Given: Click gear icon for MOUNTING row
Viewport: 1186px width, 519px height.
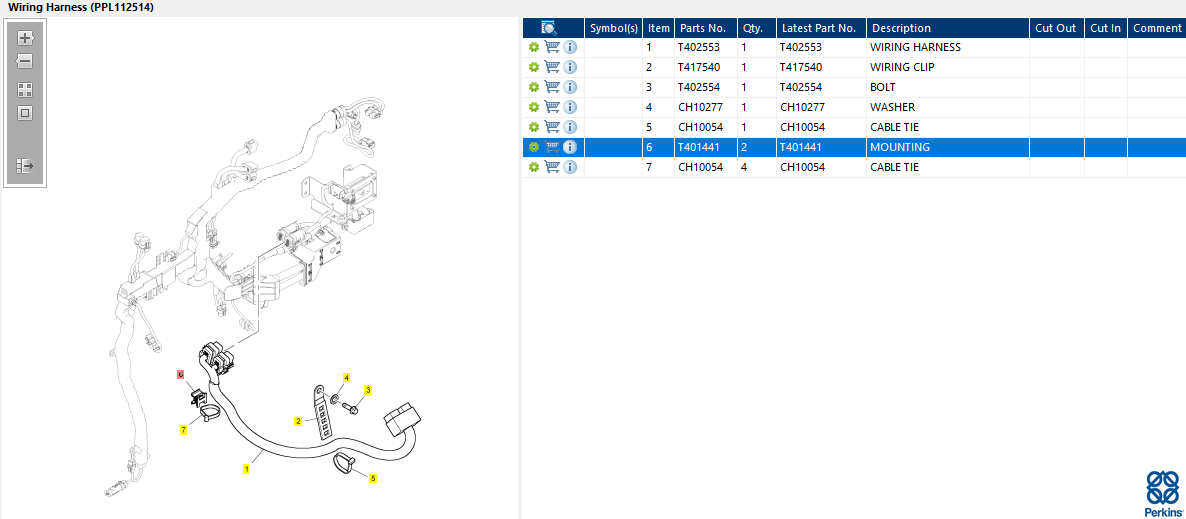Looking at the screenshot, I should (534, 148).
